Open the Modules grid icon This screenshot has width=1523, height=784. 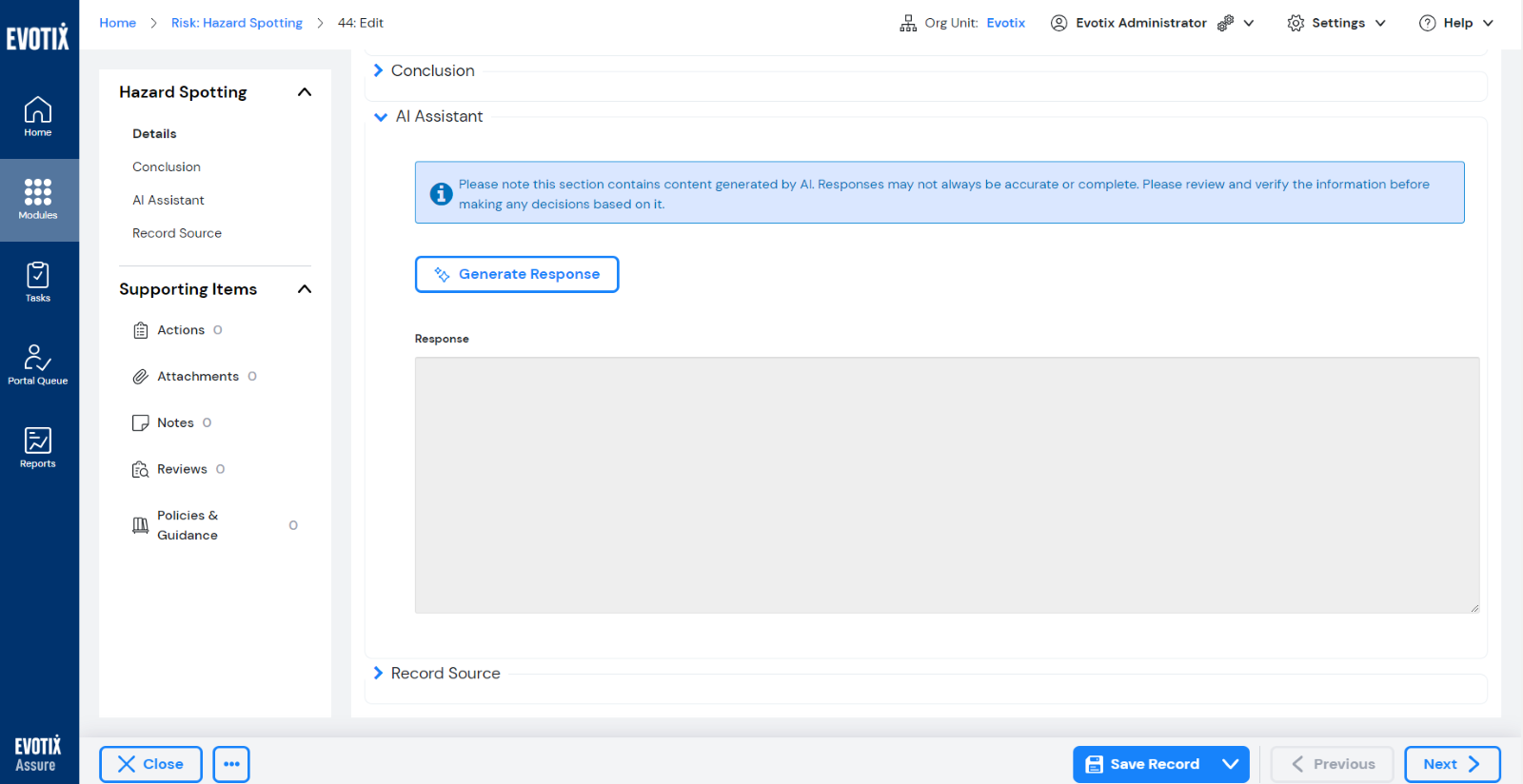coord(38,199)
